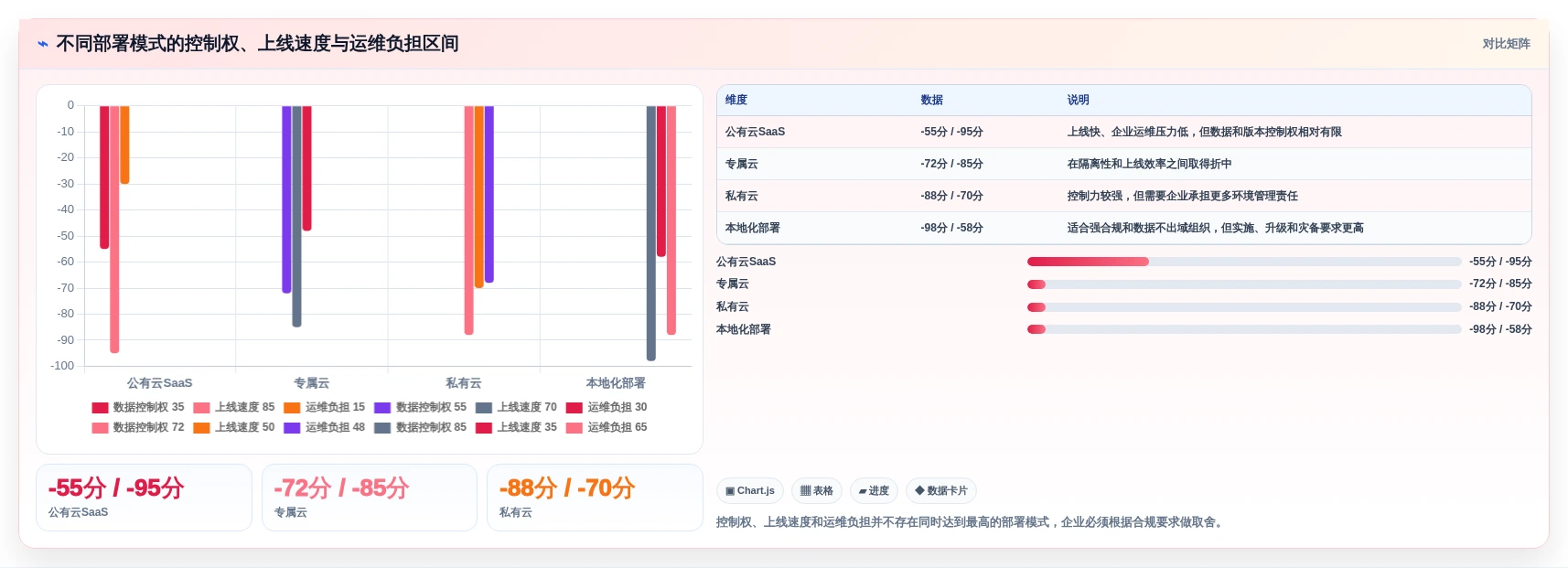Viewport: 1568px width, 568px height.
Task: Click the 私有云 x-axis label
Action: coord(463,383)
